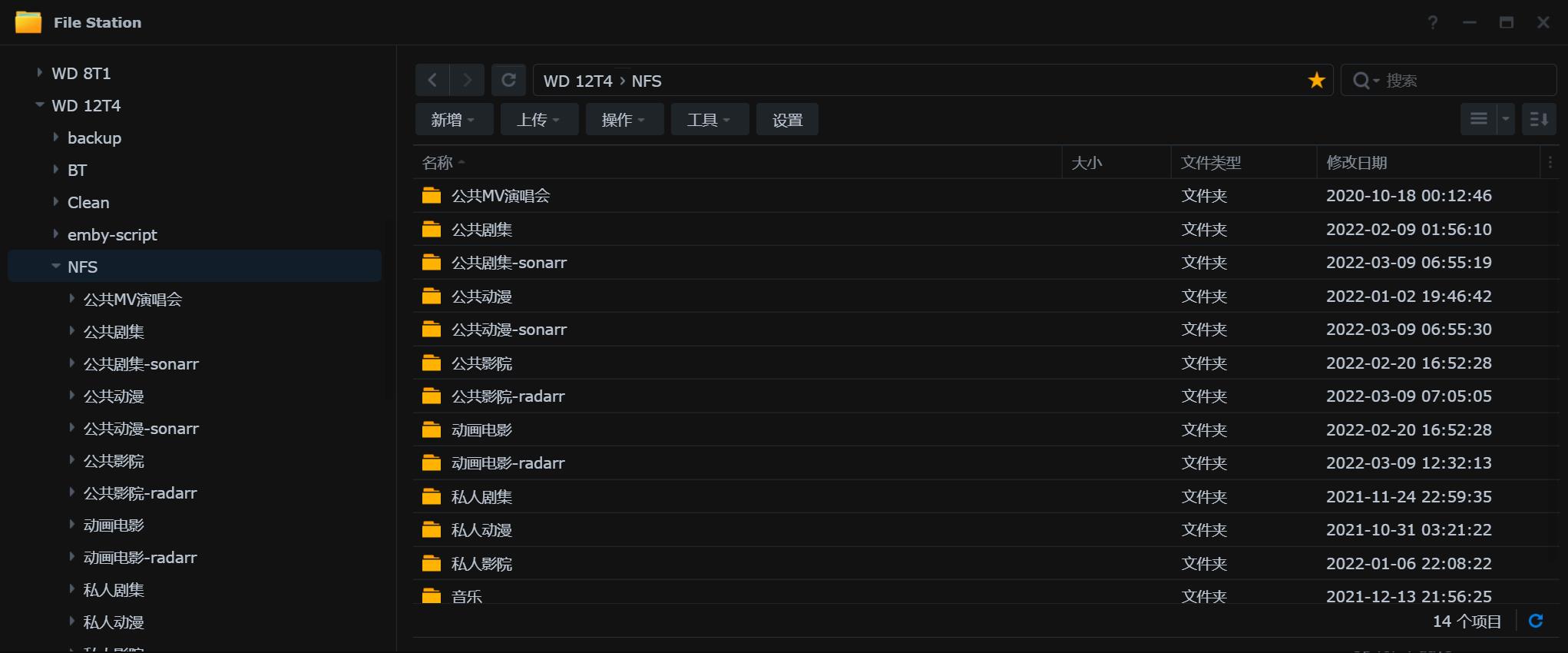Sort by the 修改日期 column header
The height and width of the screenshot is (653, 1568).
[x=1428, y=162]
